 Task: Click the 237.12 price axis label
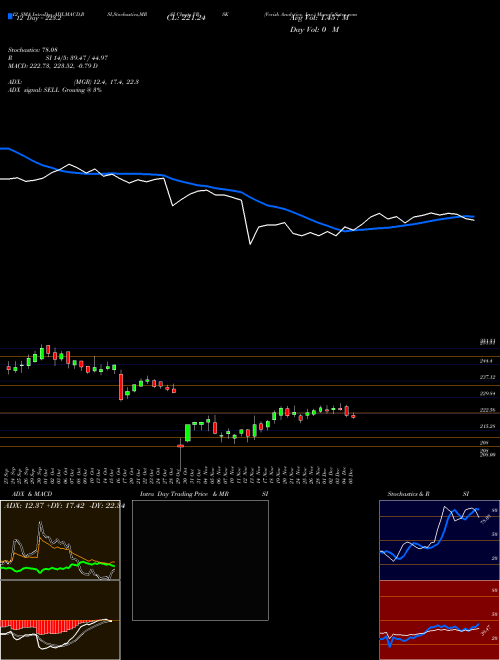[x=487, y=377]
